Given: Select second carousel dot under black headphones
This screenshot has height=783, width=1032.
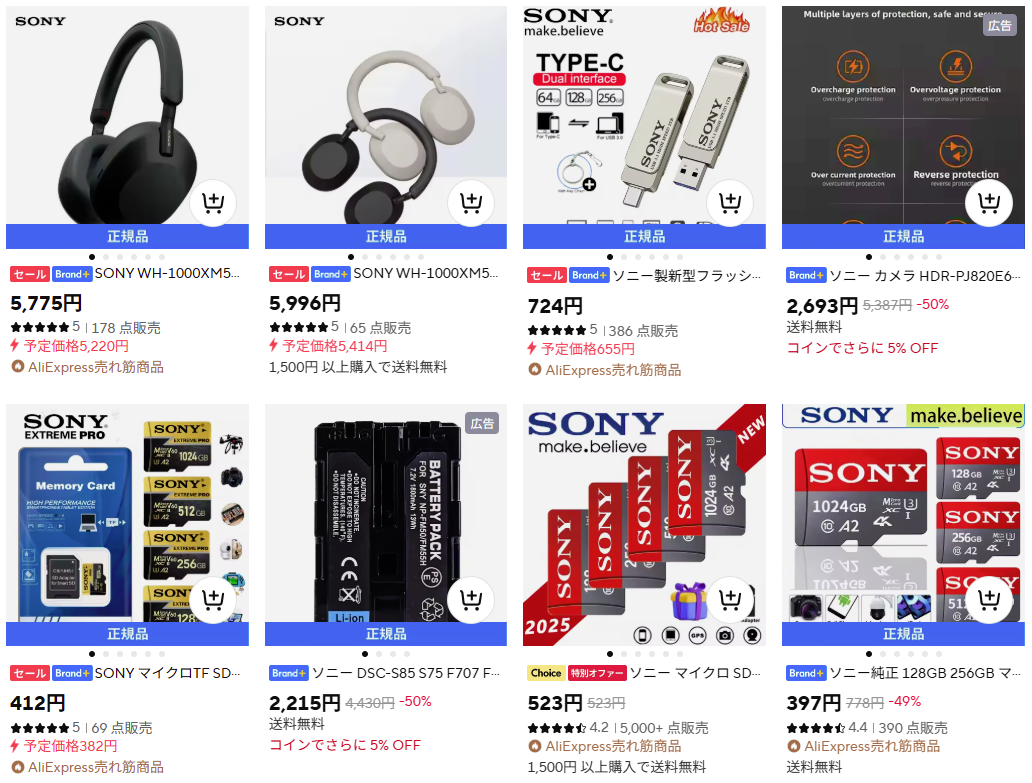Looking at the screenshot, I should click(x=106, y=257).
